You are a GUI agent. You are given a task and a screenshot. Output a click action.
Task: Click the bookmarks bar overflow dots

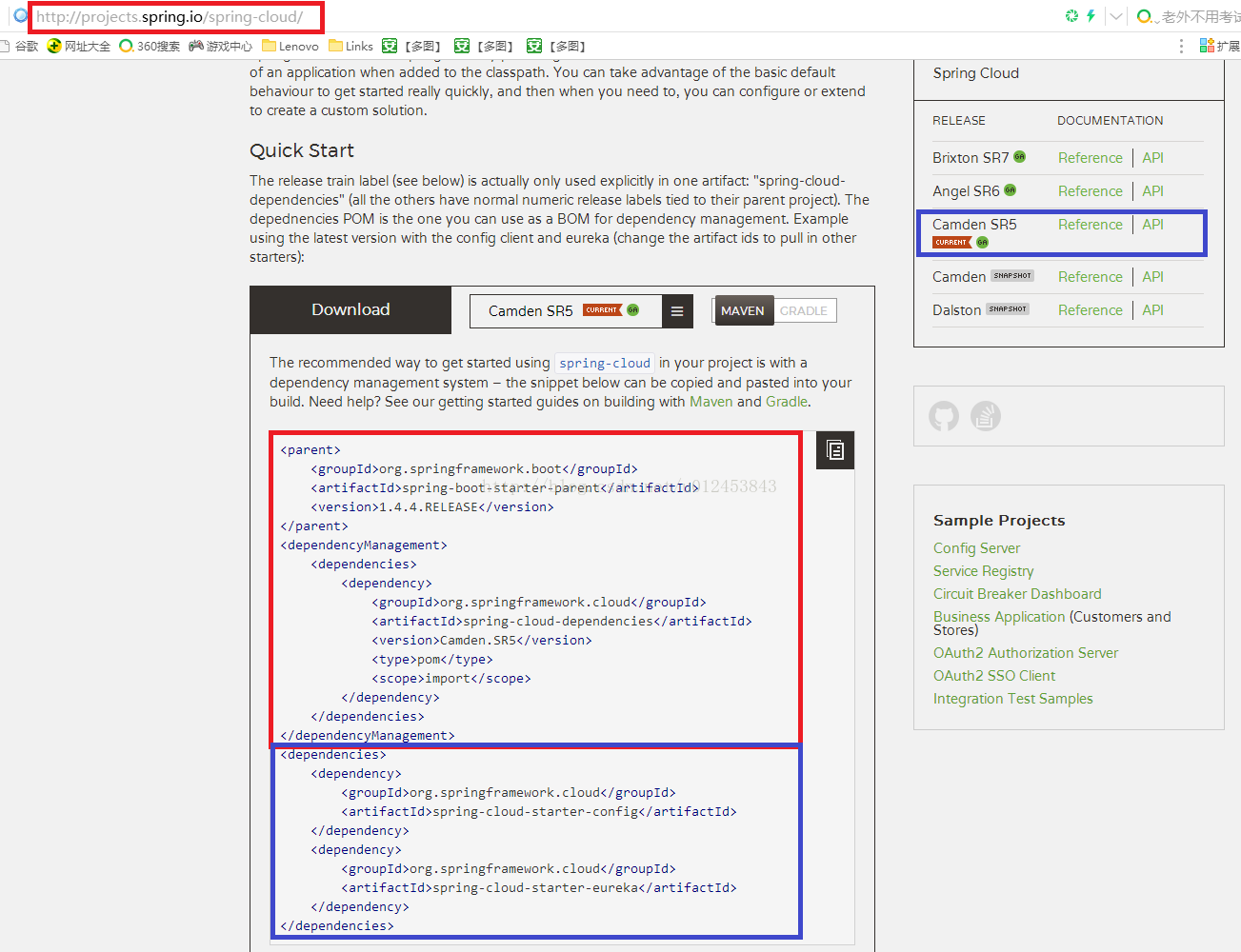click(1182, 46)
